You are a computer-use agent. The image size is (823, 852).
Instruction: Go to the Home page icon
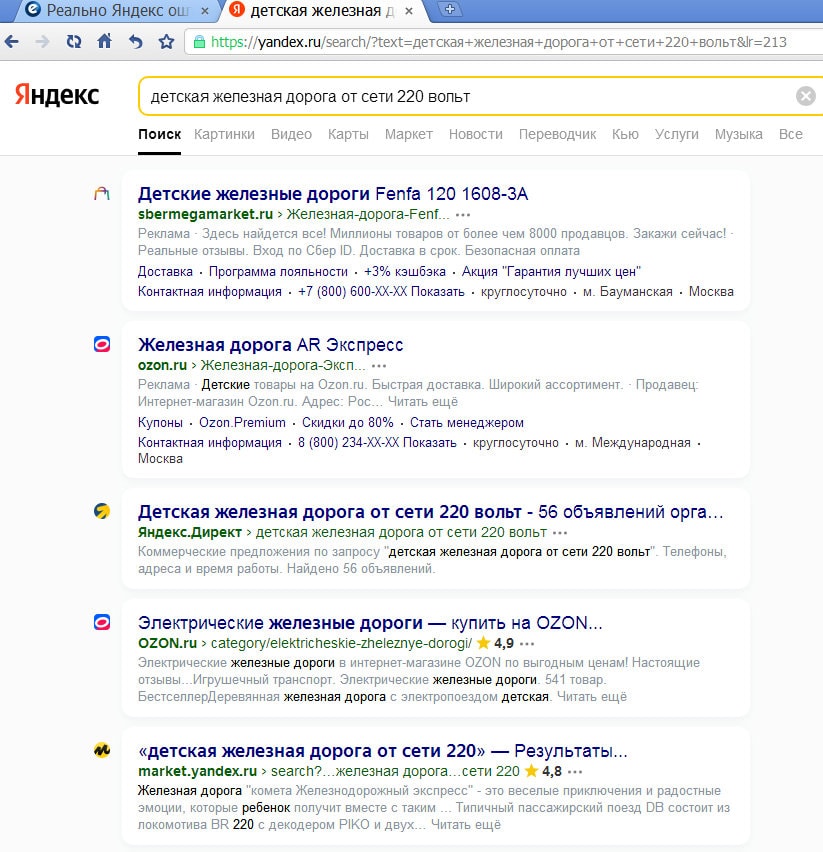[x=104, y=41]
